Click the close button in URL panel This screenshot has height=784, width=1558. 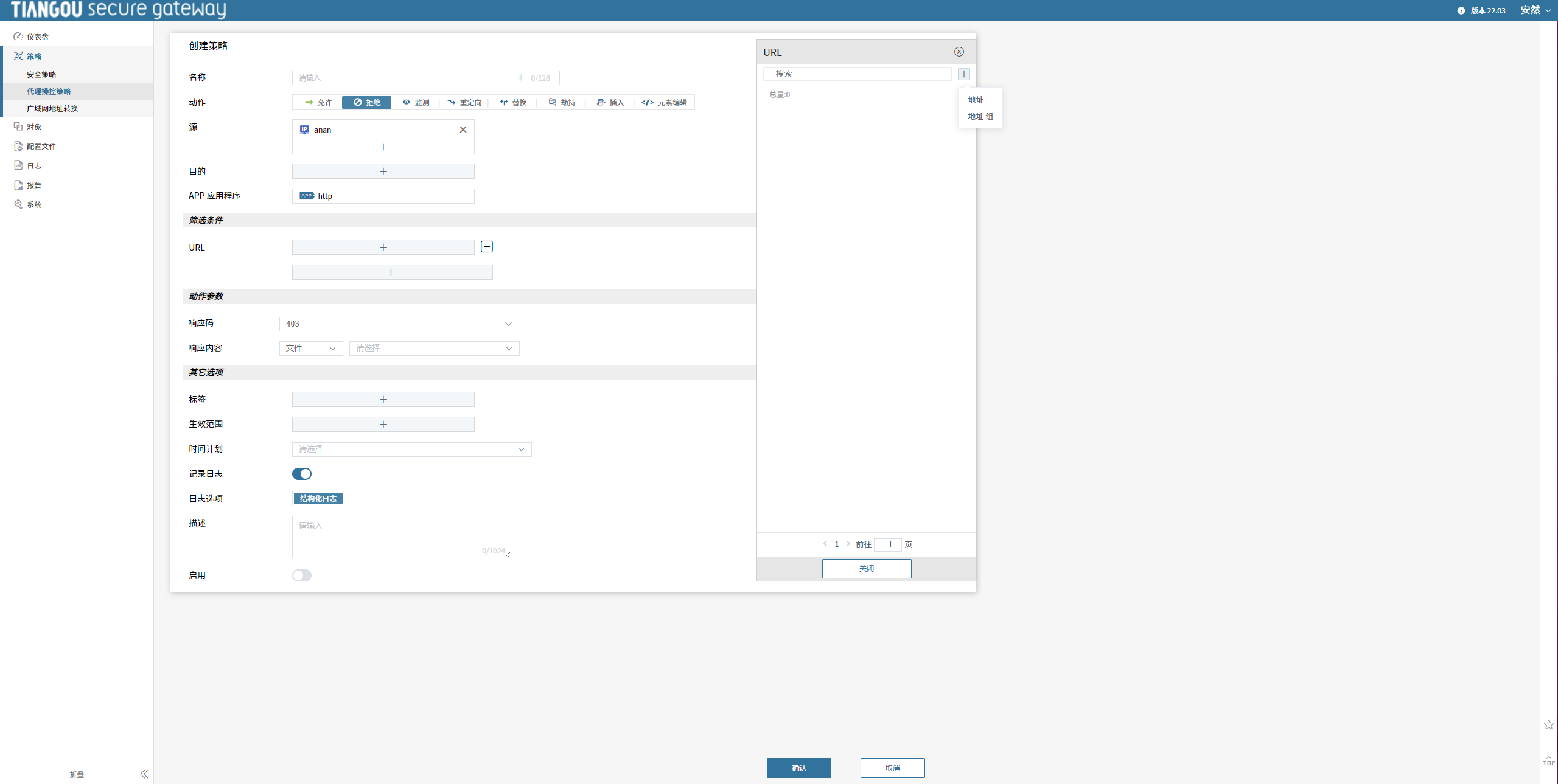tap(866, 569)
